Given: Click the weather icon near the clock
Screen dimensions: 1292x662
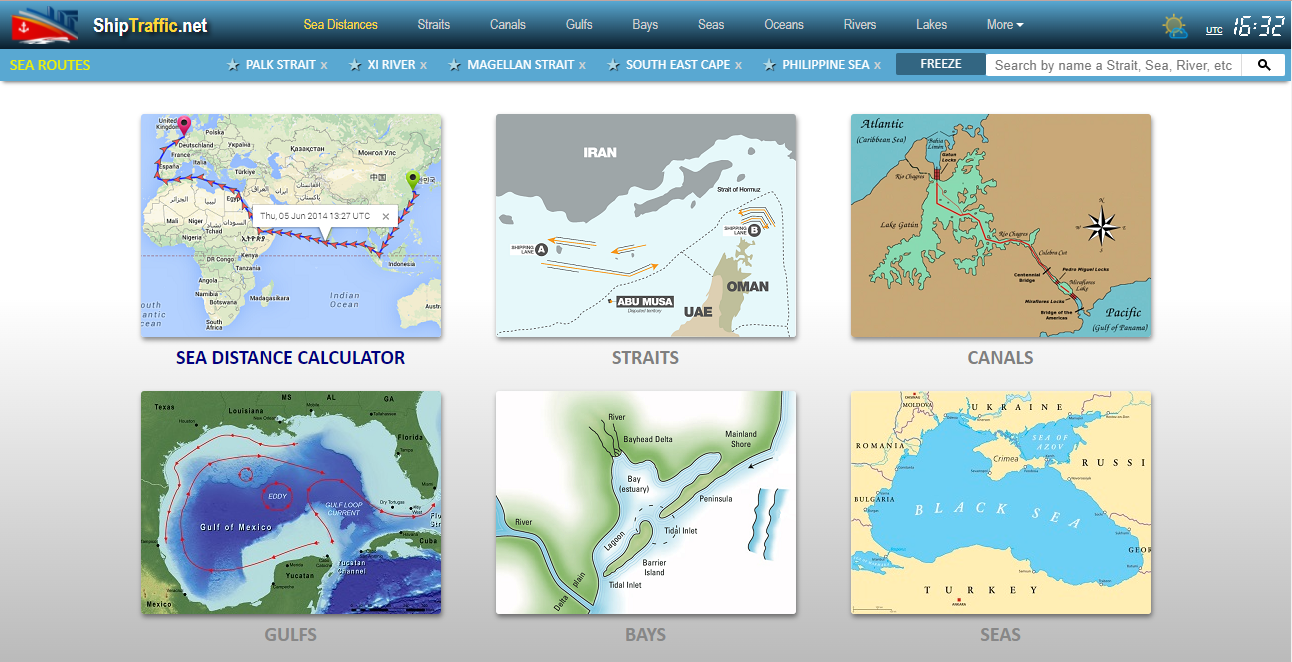Looking at the screenshot, I should [x=1175, y=26].
